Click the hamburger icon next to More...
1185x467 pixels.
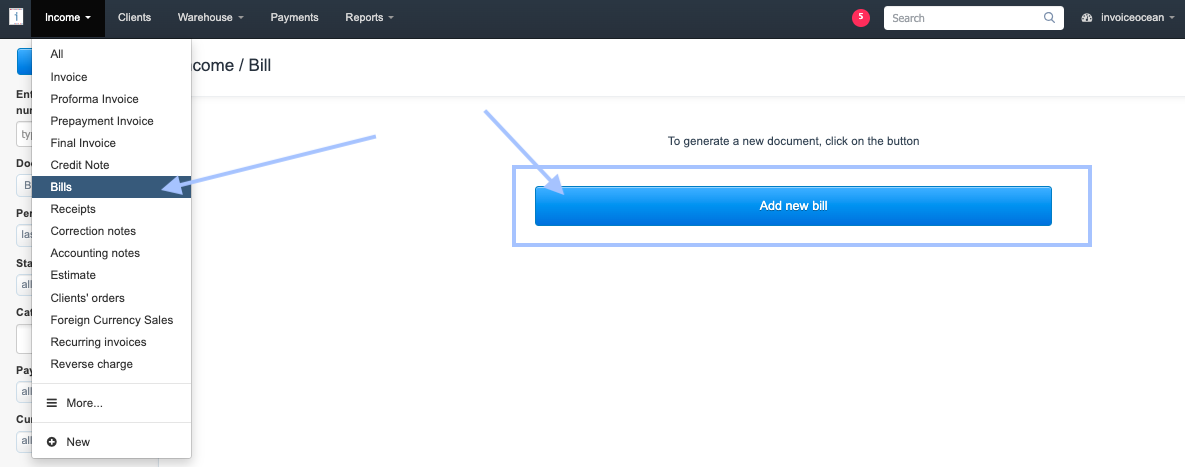52,403
